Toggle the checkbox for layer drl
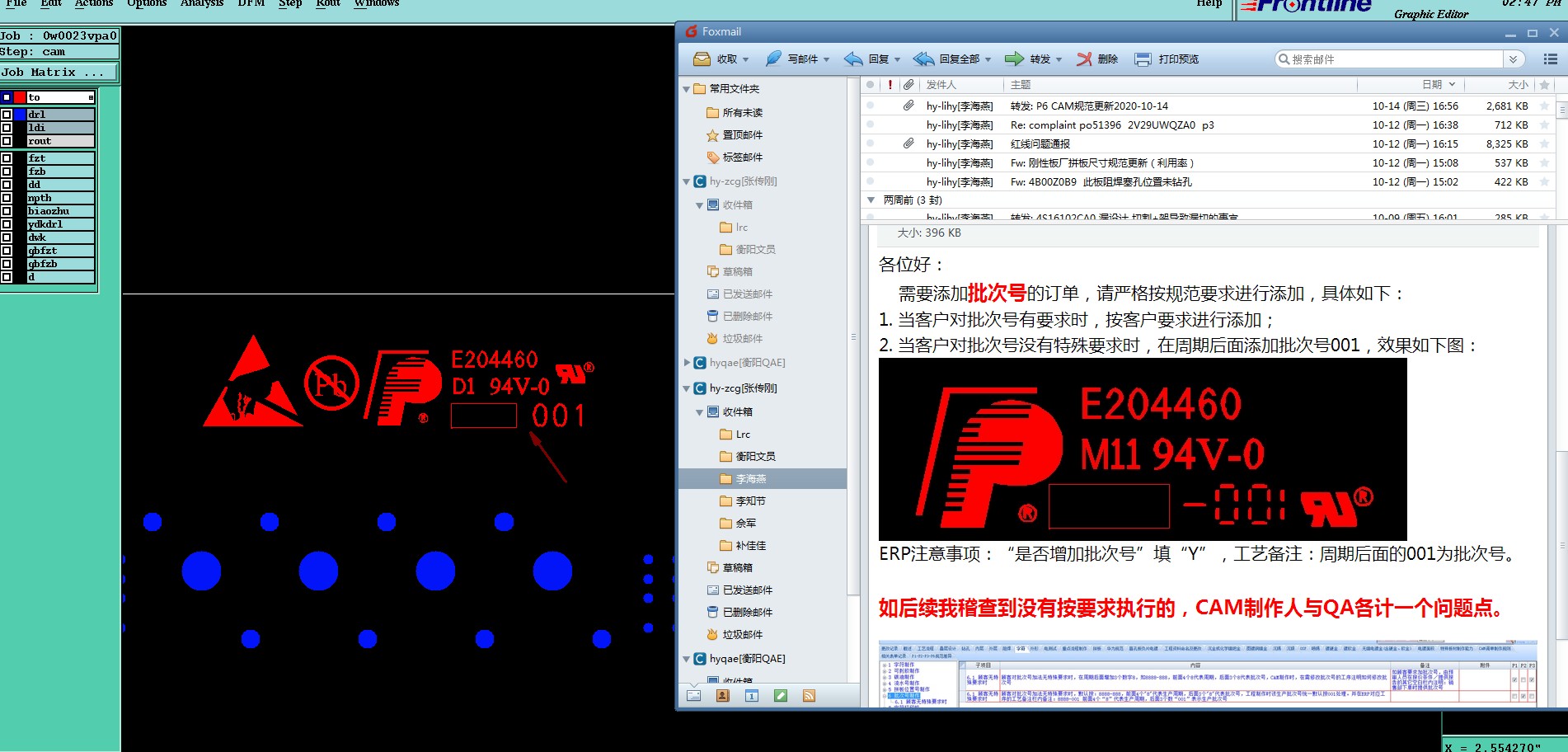Viewport: 1568px width, 752px height. pos(7,115)
